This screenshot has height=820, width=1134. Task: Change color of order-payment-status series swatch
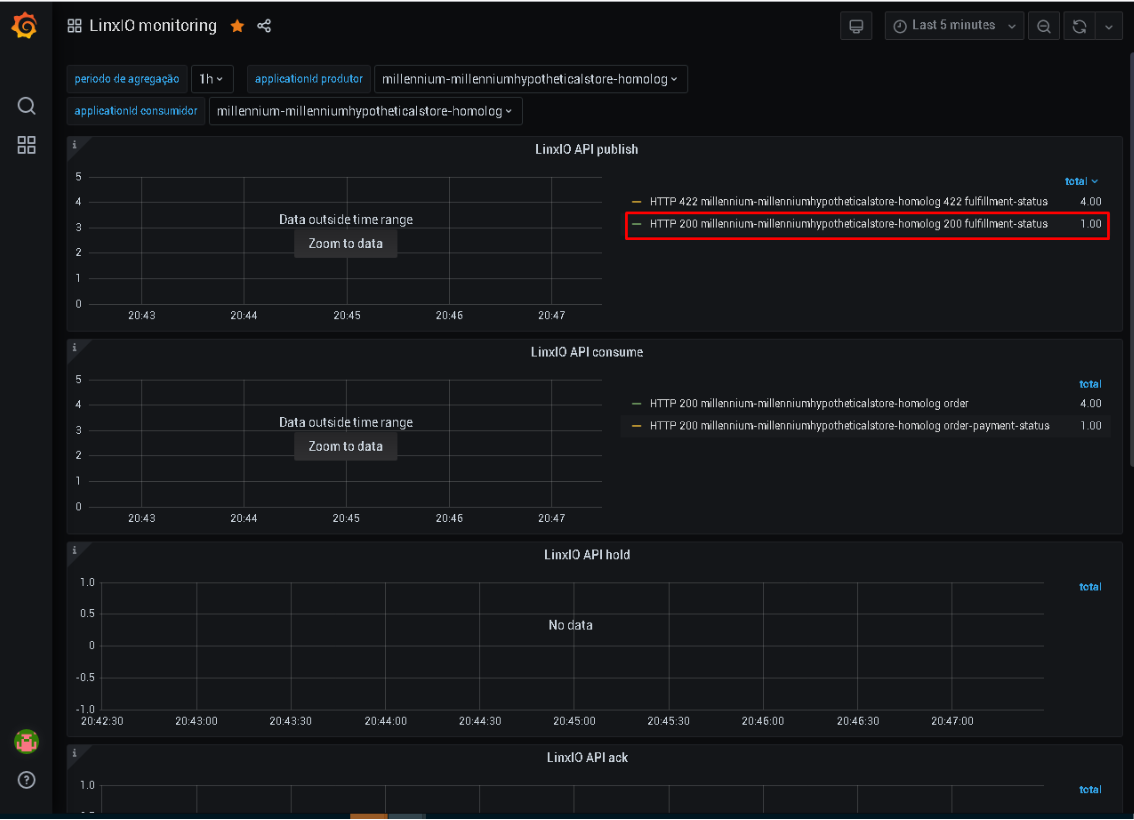click(636, 426)
